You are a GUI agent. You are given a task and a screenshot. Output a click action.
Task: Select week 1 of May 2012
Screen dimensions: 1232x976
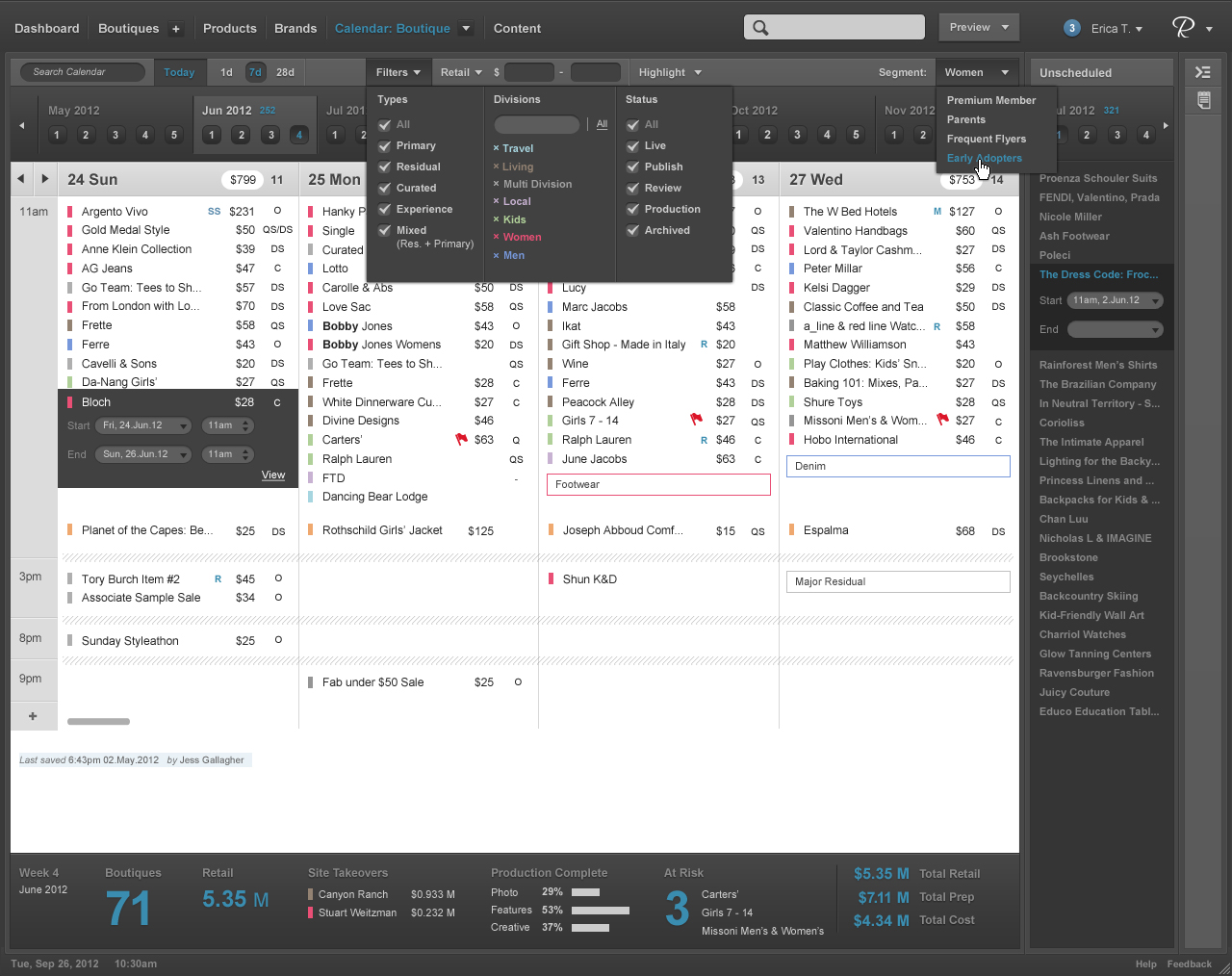(57, 135)
